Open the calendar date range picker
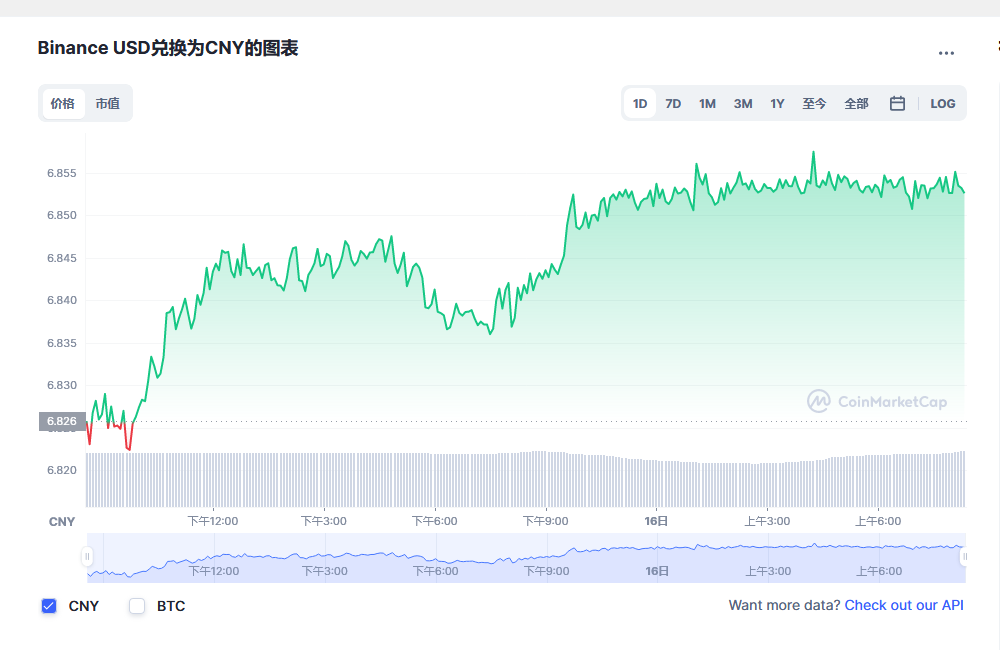 (897, 103)
